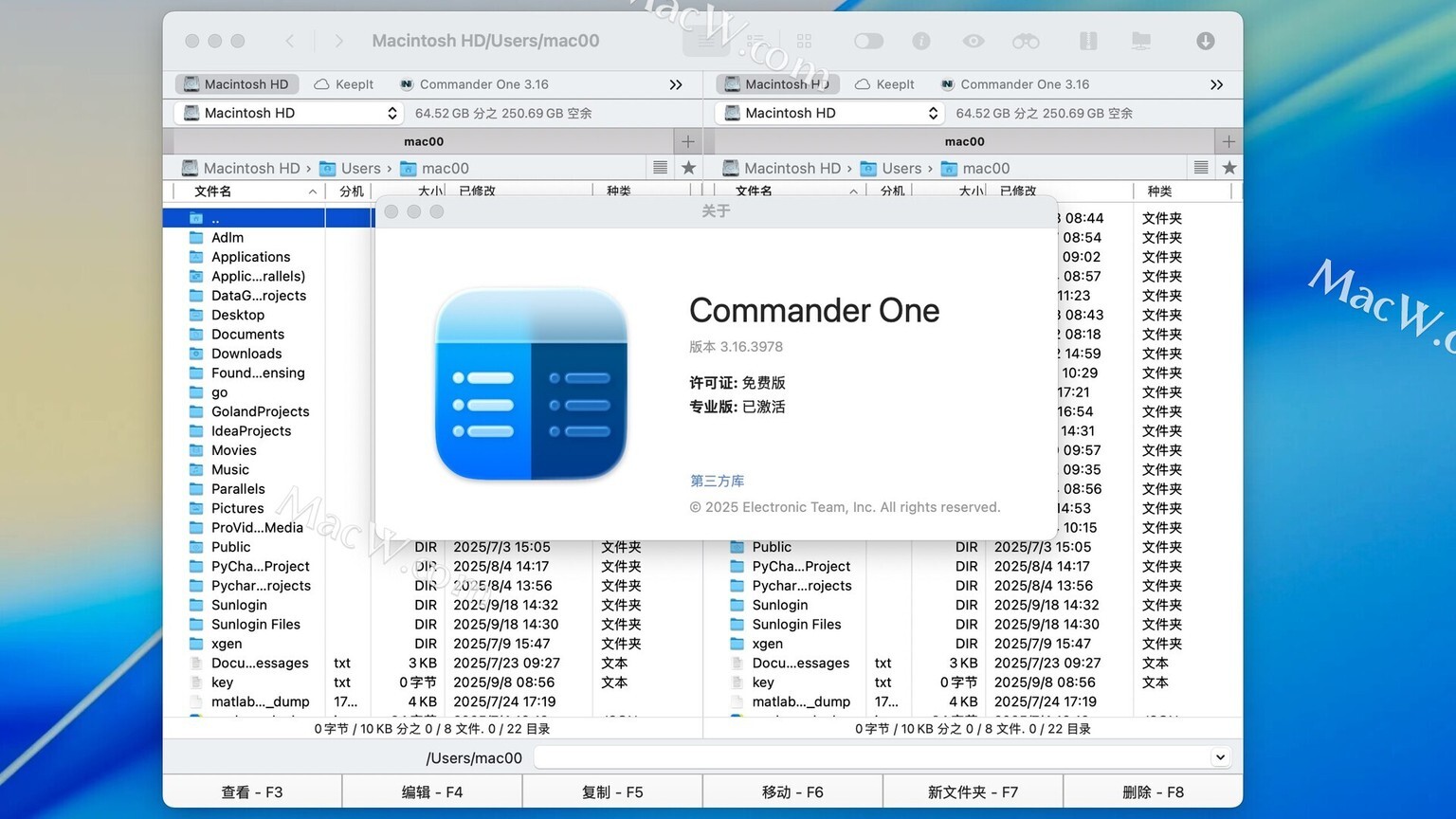
Task: Expand the command line history dropdown
Action: (1220, 757)
